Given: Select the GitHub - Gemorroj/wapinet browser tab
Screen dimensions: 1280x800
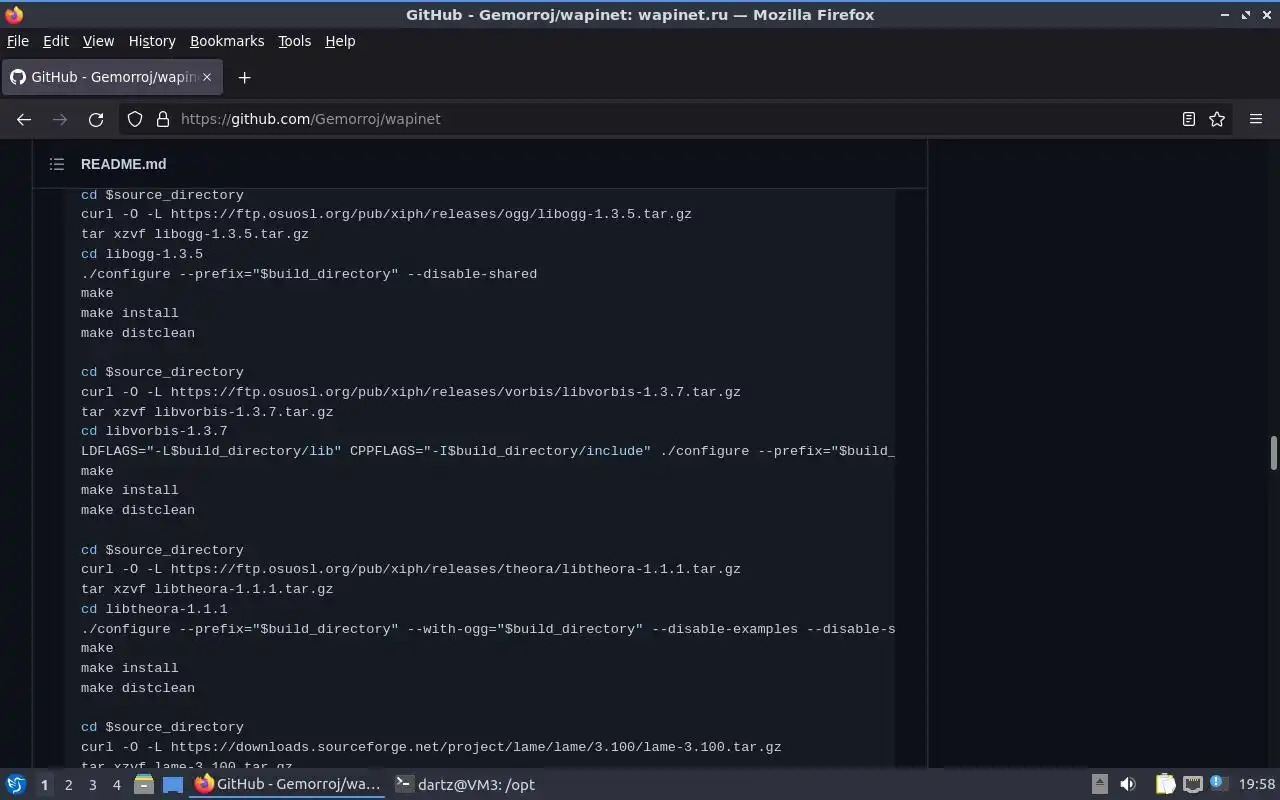Looking at the screenshot, I should click(x=110, y=77).
